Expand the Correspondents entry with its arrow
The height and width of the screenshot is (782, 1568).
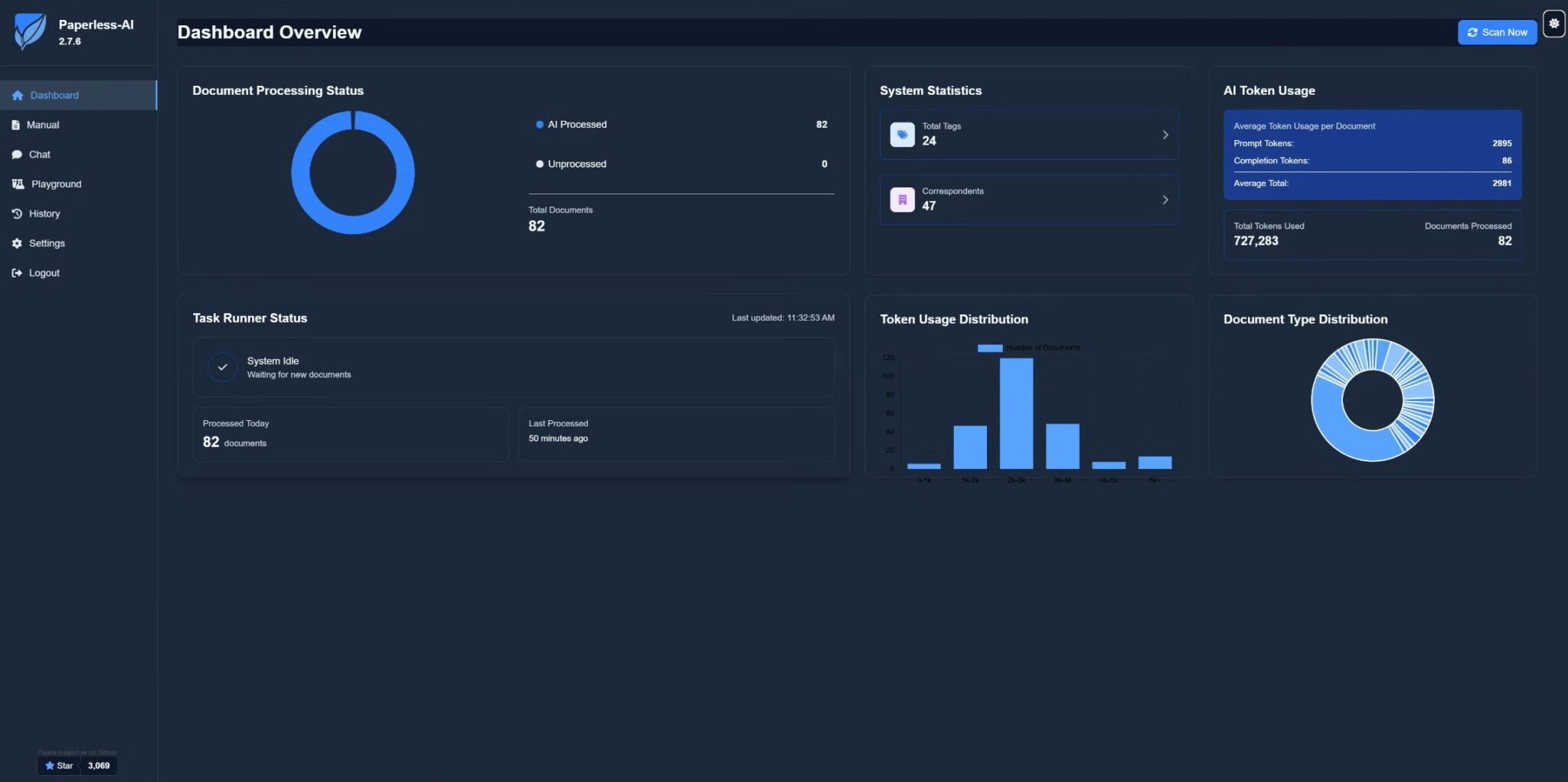tap(1166, 199)
